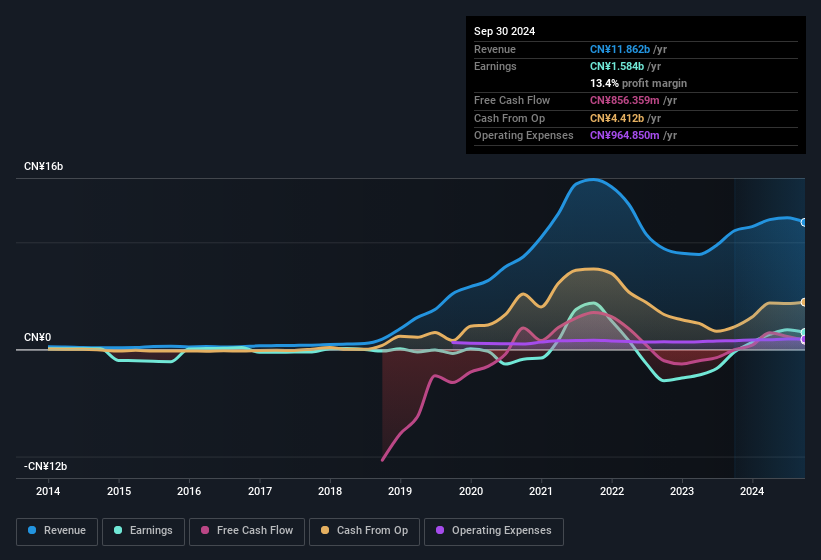The height and width of the screenshot is (560, 821).
Task: Click the Free Cash Flow tooltip label
Action: (x=512, y=100)
